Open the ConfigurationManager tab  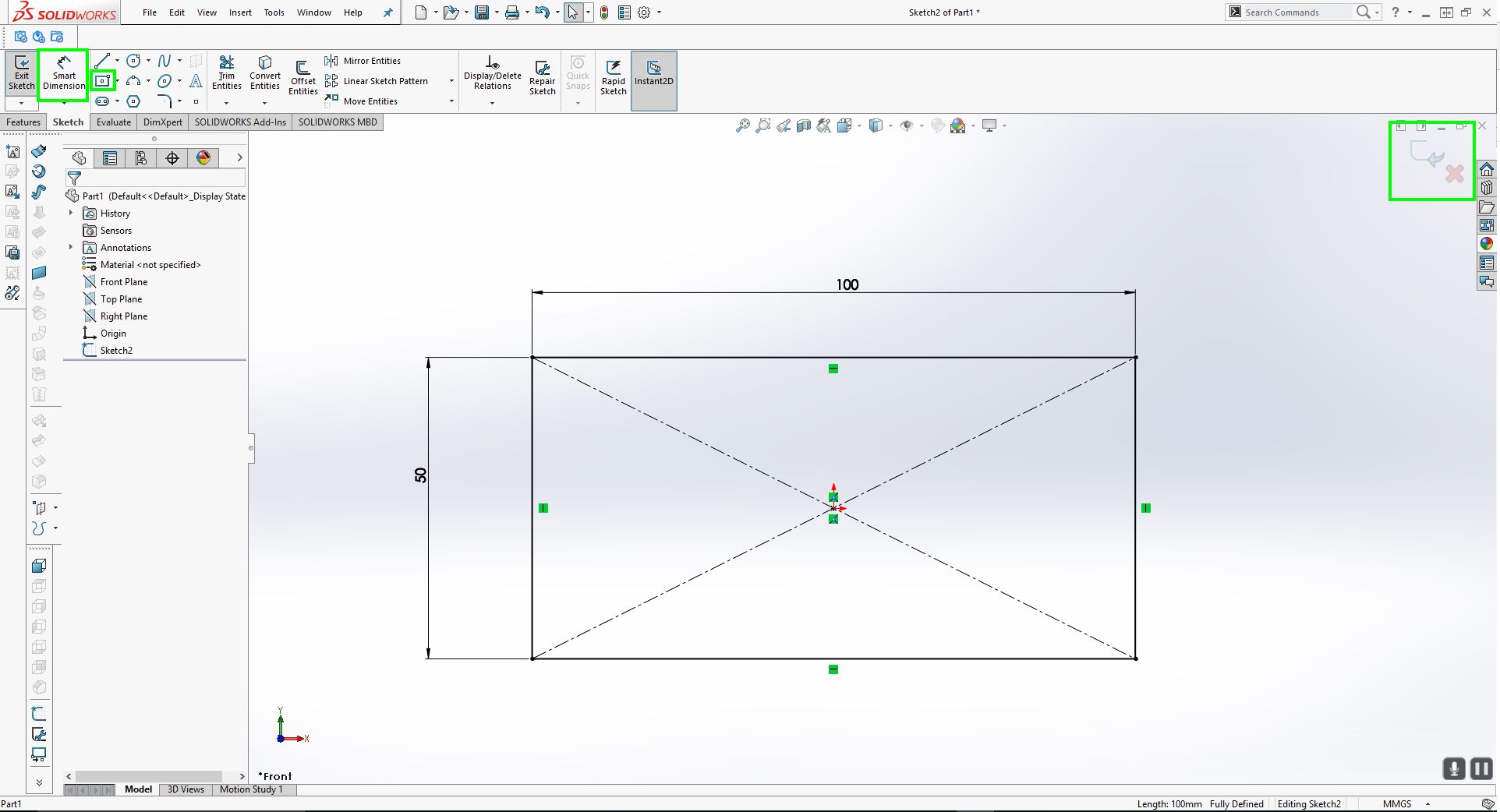[141, 158]
